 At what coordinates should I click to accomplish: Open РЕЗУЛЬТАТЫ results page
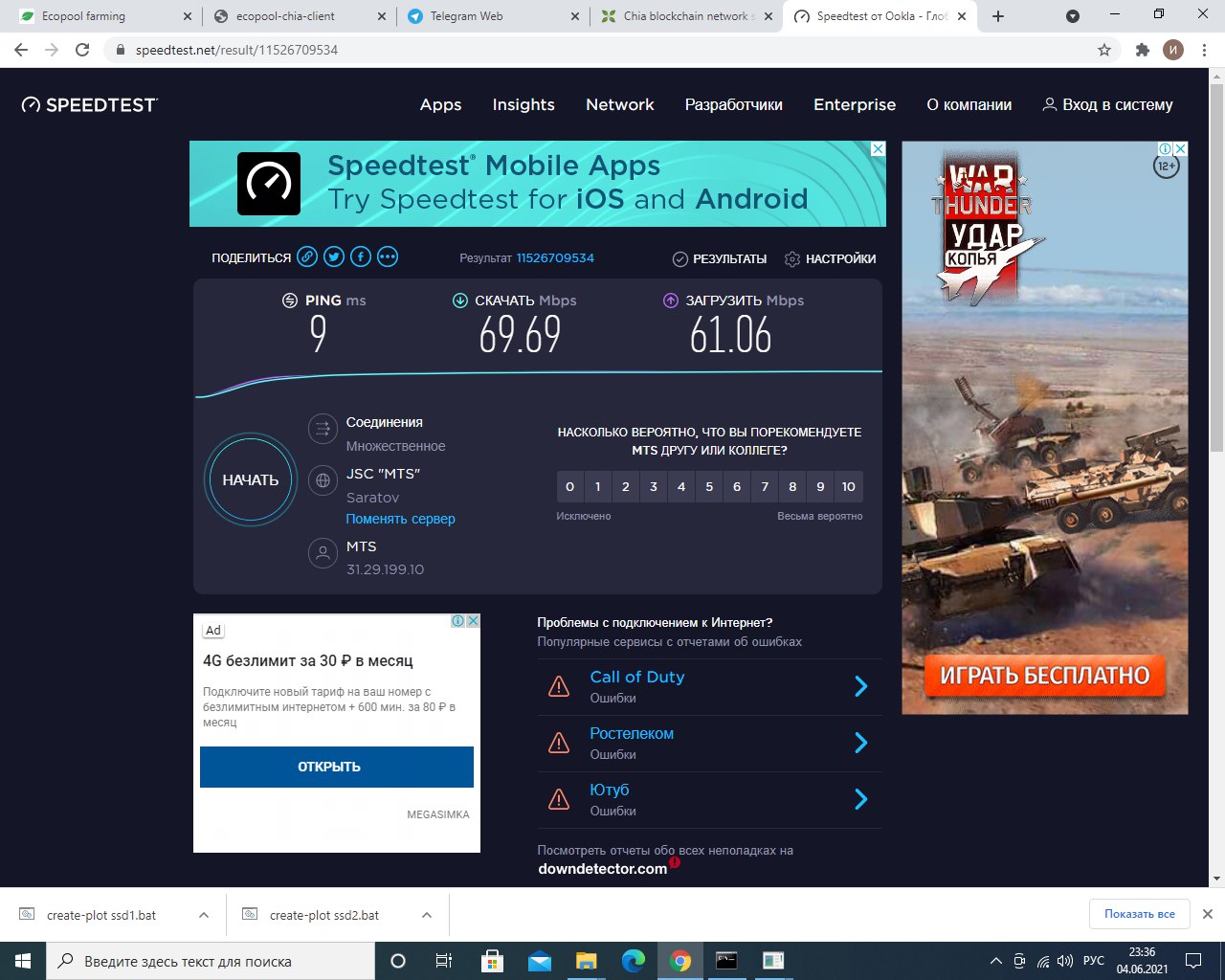point(720,258)
